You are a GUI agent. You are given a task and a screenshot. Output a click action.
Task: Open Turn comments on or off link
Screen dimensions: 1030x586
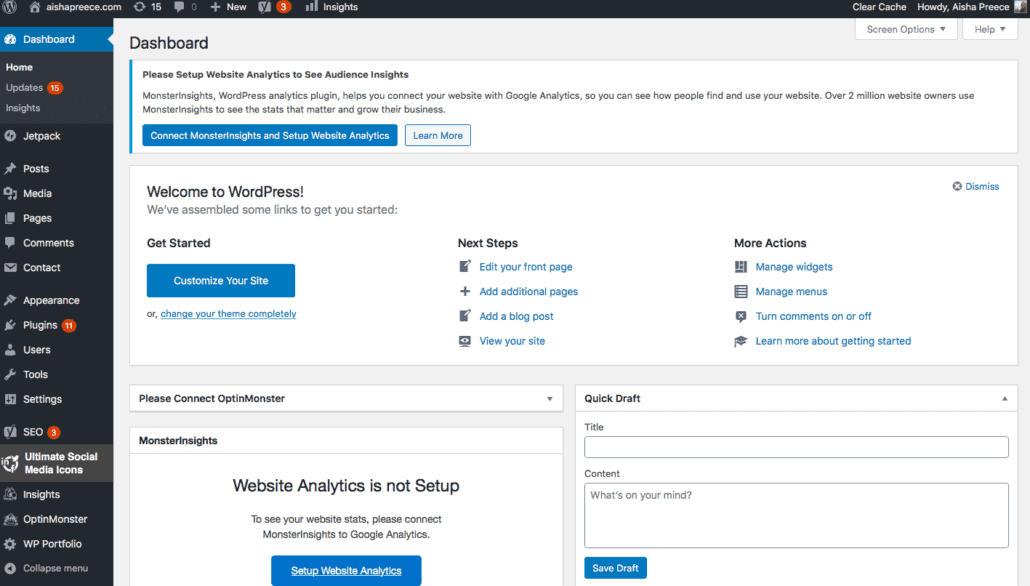pyautogui.click(x=813, y=316)
